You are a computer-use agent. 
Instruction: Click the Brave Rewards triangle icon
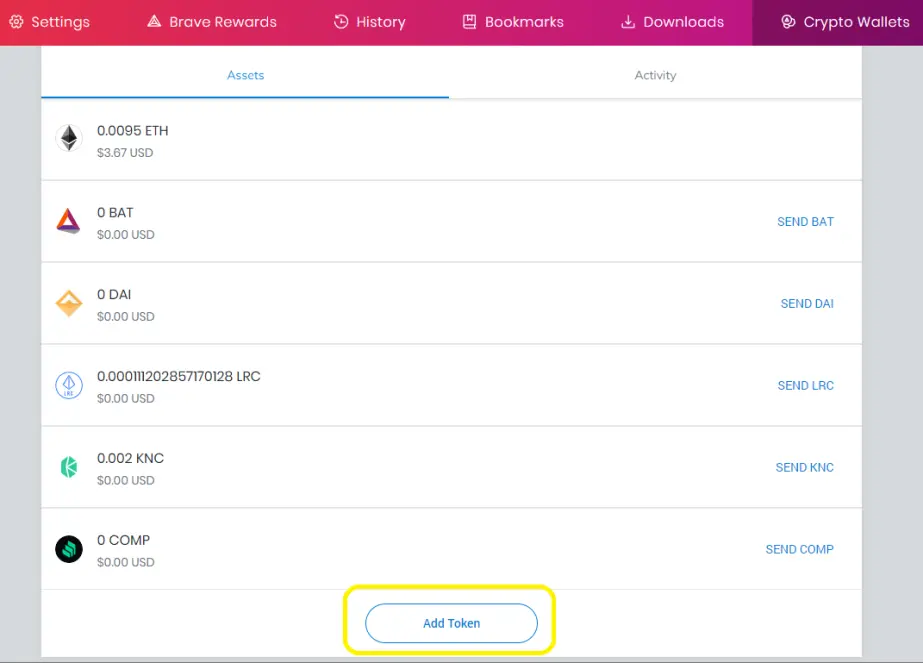click(154, 21)
